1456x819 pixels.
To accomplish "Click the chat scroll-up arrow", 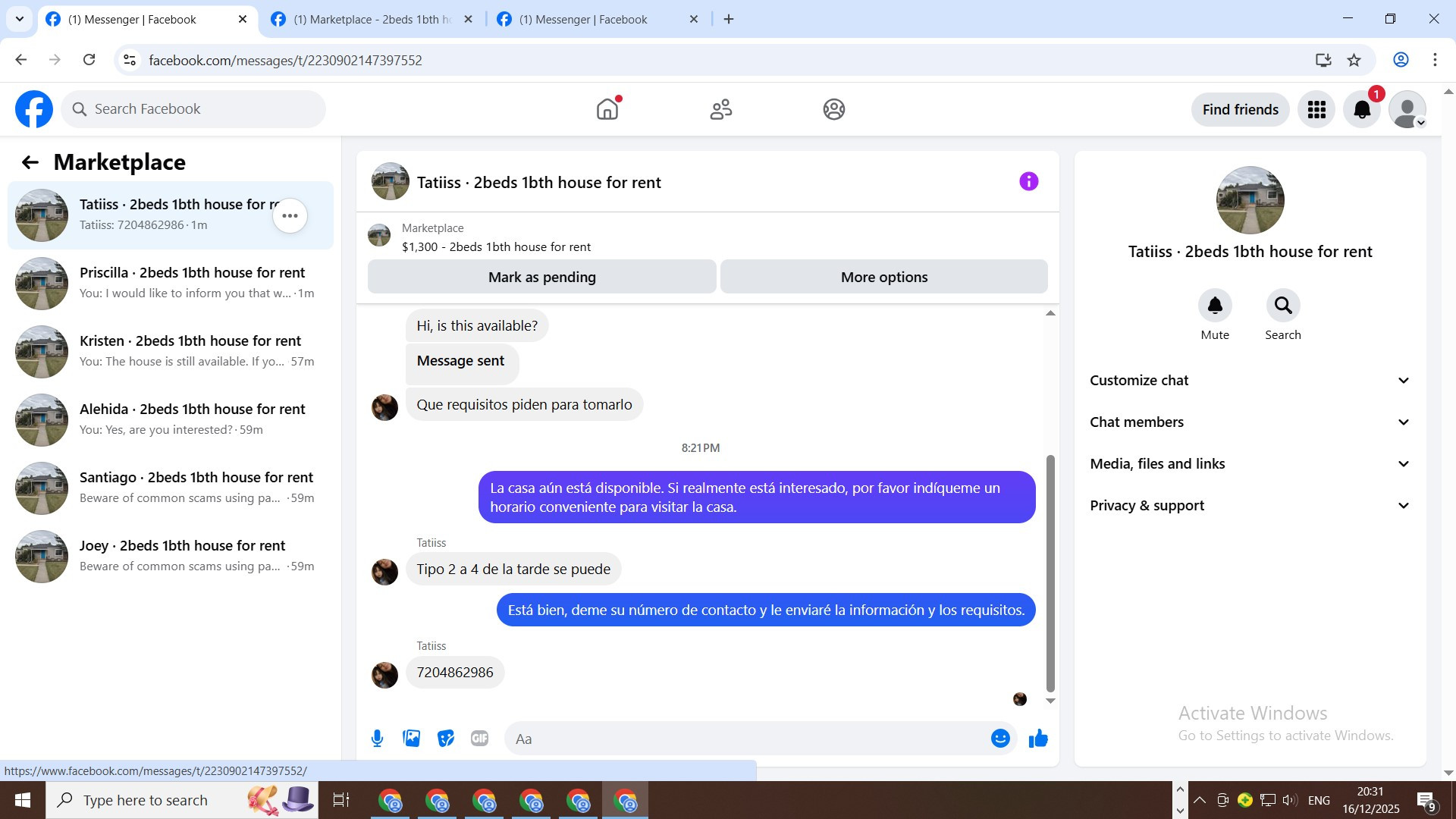I will (1050, 313).
